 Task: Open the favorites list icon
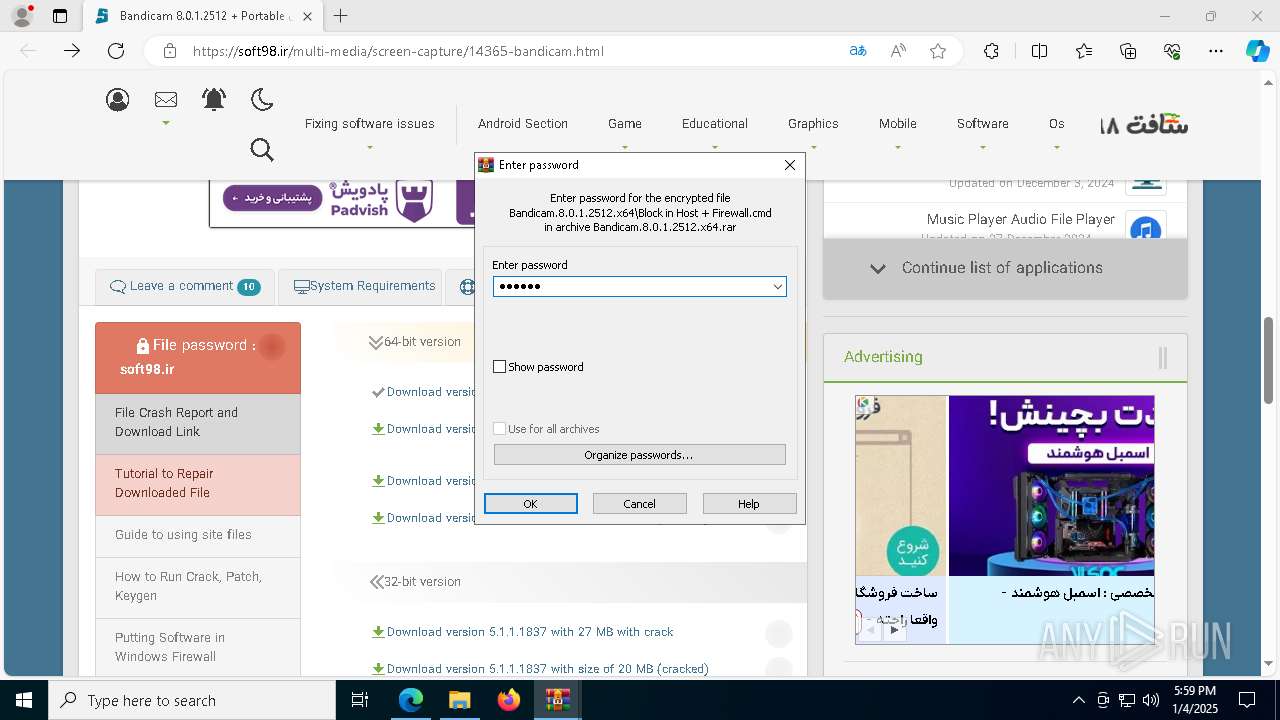point(1084,51)
